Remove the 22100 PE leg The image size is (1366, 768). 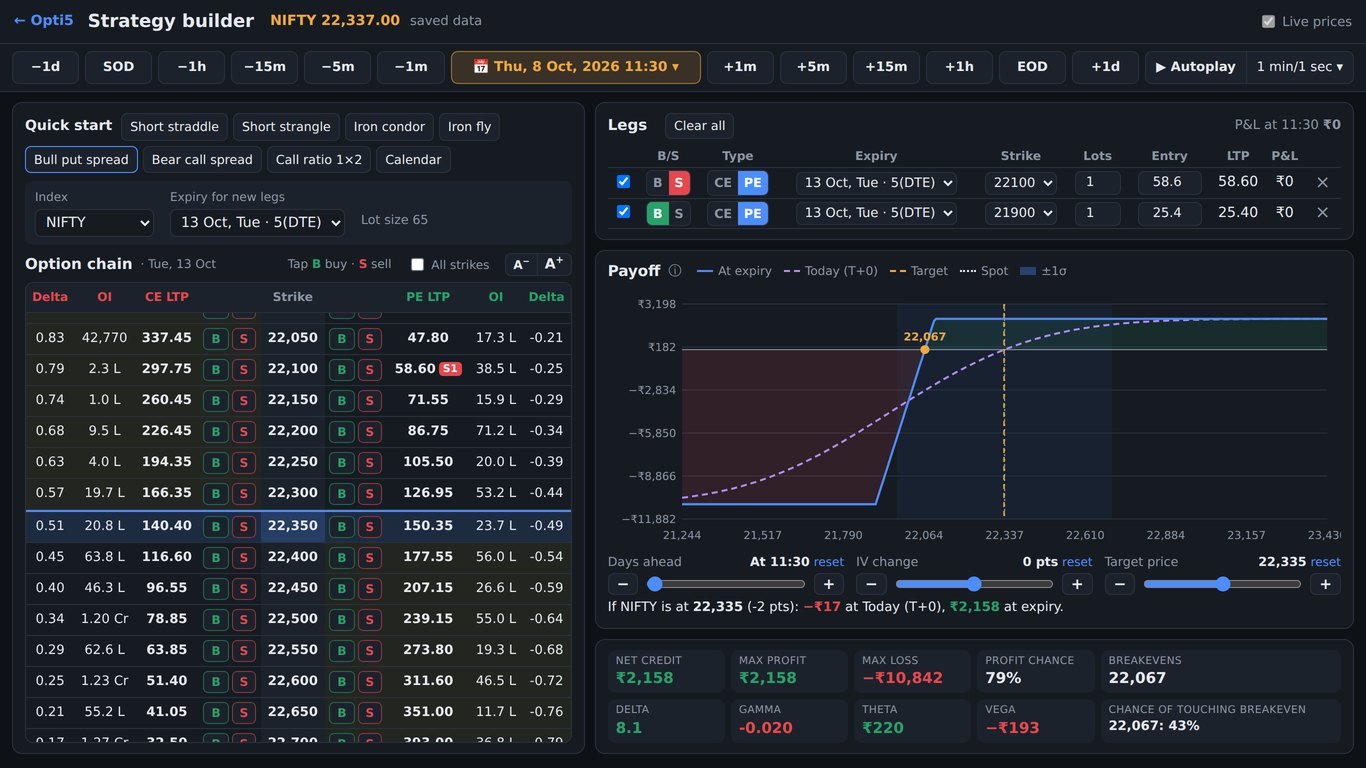[1322, 182]
